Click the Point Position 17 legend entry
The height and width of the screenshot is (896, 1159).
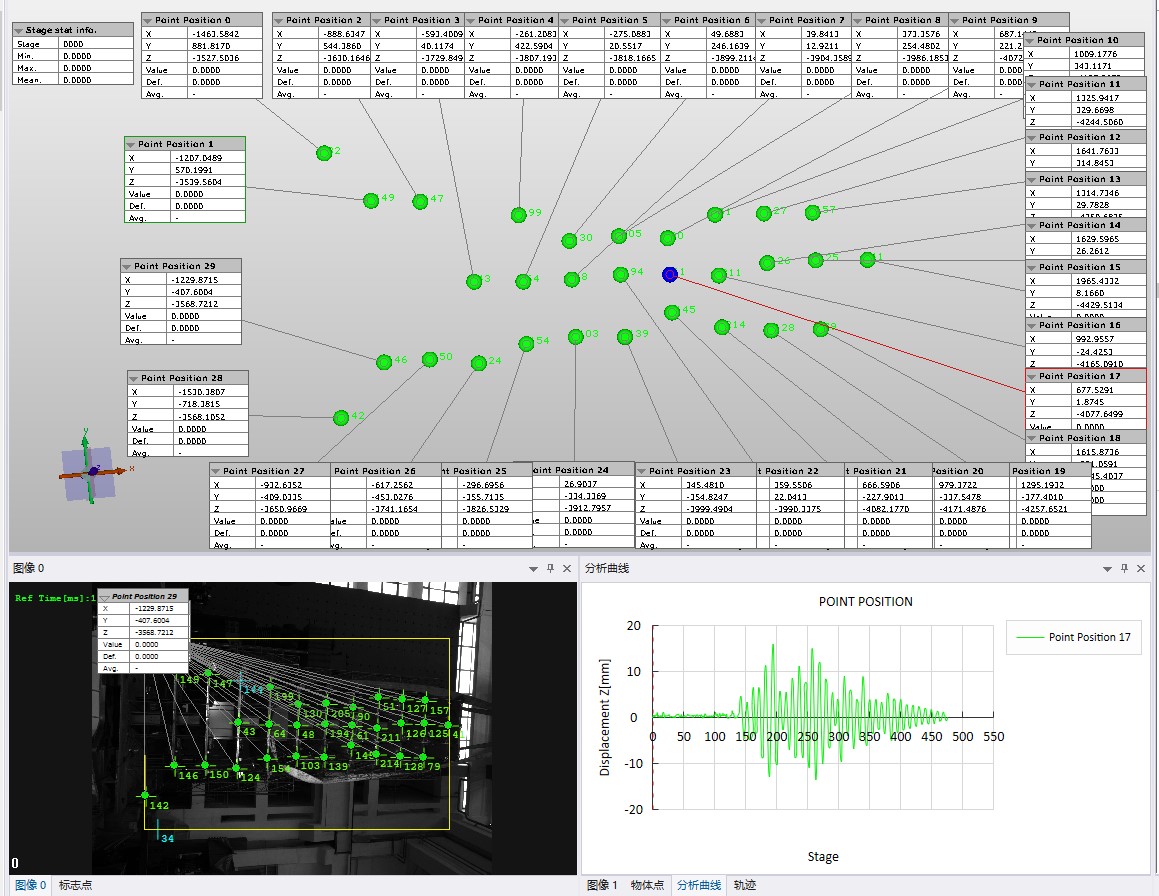1075,637
